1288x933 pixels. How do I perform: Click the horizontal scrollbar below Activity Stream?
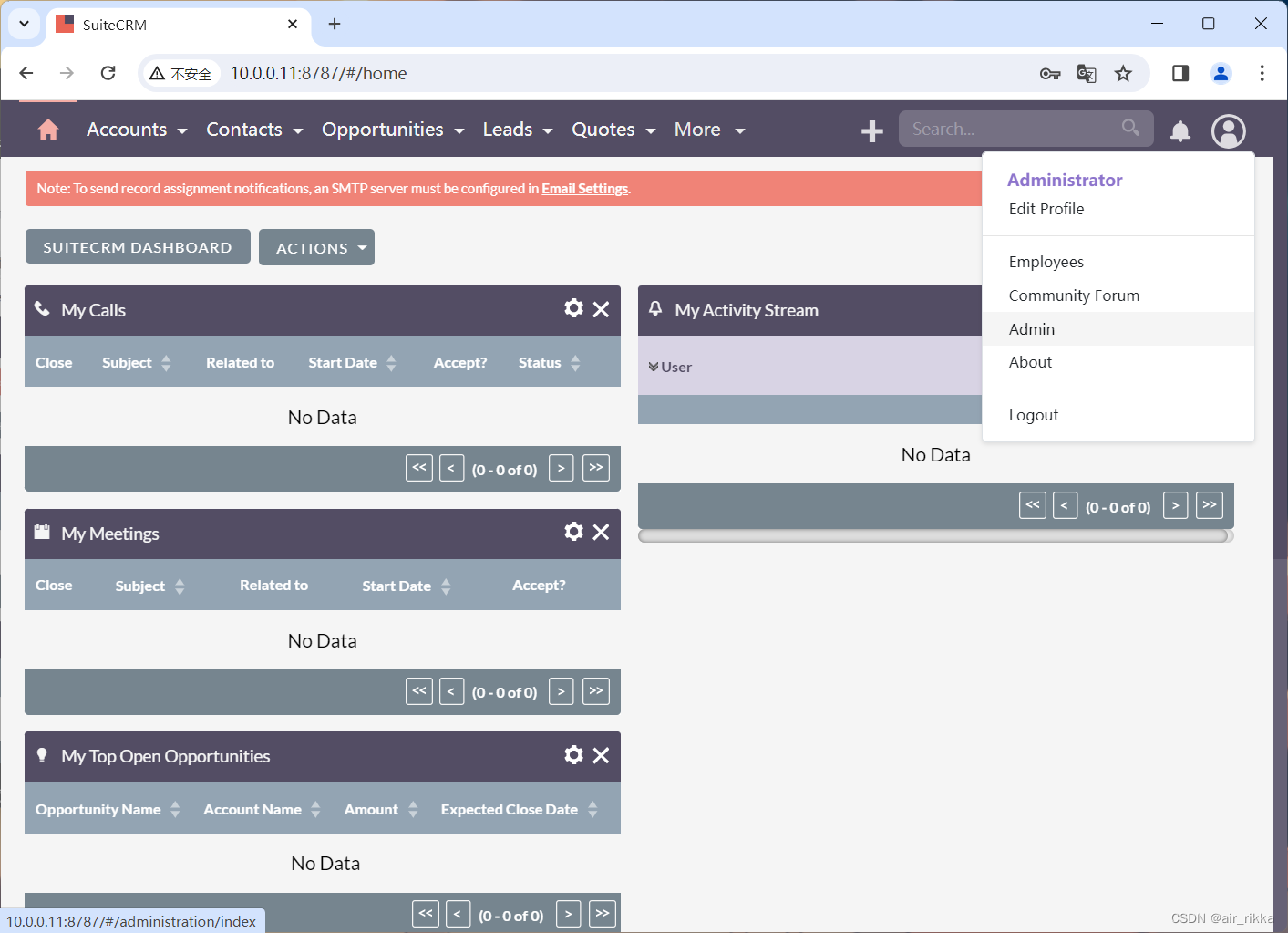point(935,535)
